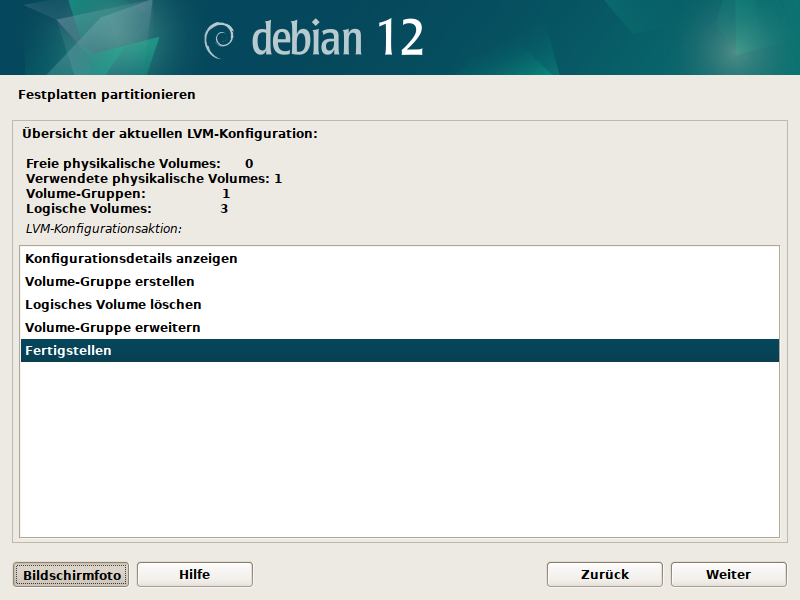Click the "Volume-Gruppen" count line
Viewport: 800px width, 600px height.
coord(127,193)
